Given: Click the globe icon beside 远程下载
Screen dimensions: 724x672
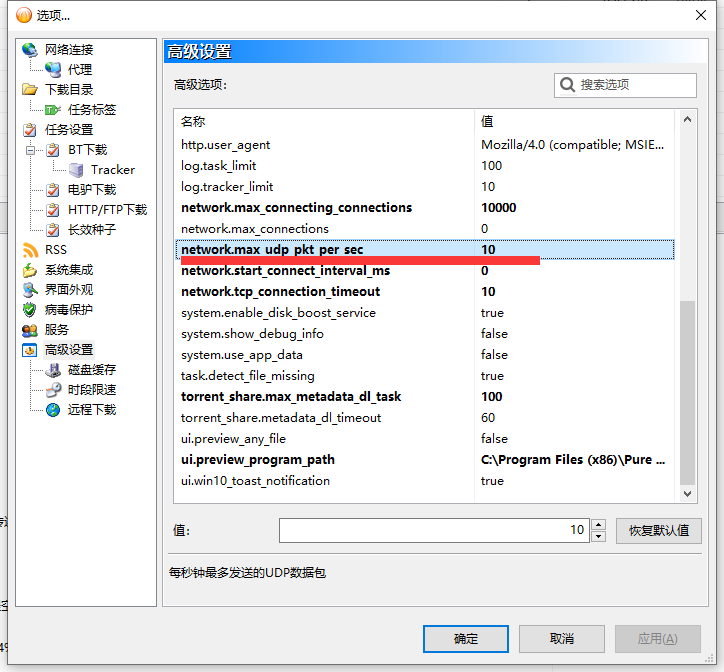Looking at the screenshot, I should [x=53, y=410].
